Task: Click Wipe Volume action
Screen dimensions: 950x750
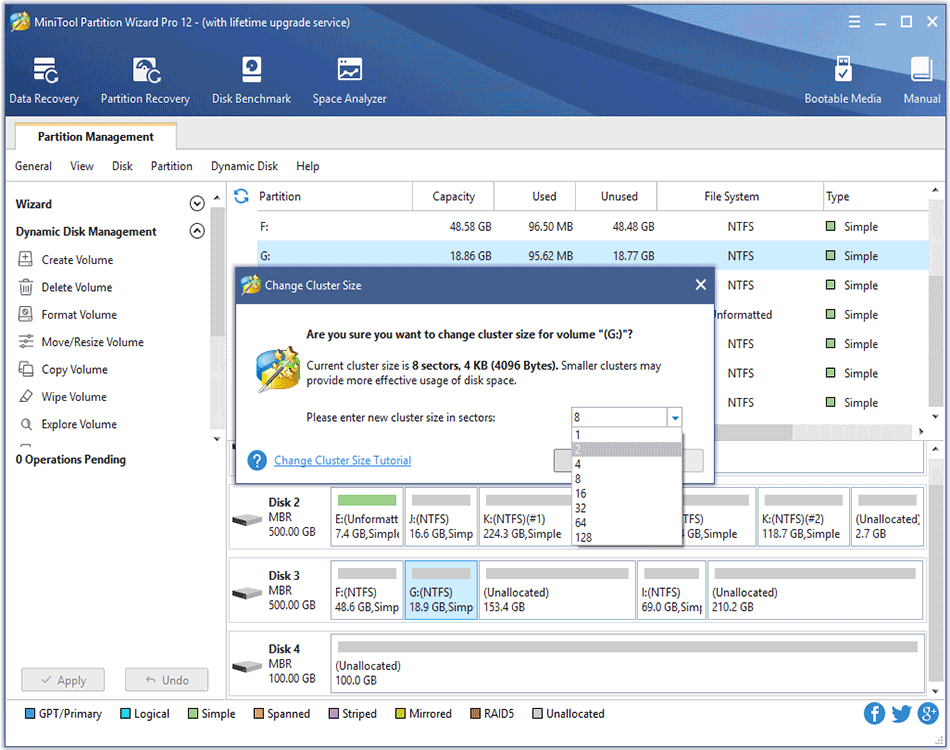Action: (74, 397)
